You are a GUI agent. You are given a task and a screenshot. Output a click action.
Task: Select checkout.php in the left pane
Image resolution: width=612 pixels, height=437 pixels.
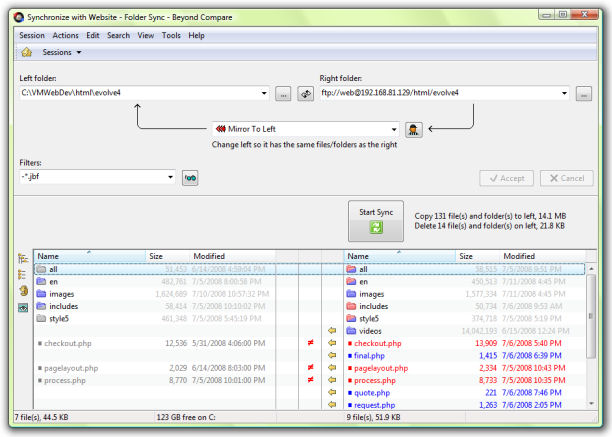point(155,343)
